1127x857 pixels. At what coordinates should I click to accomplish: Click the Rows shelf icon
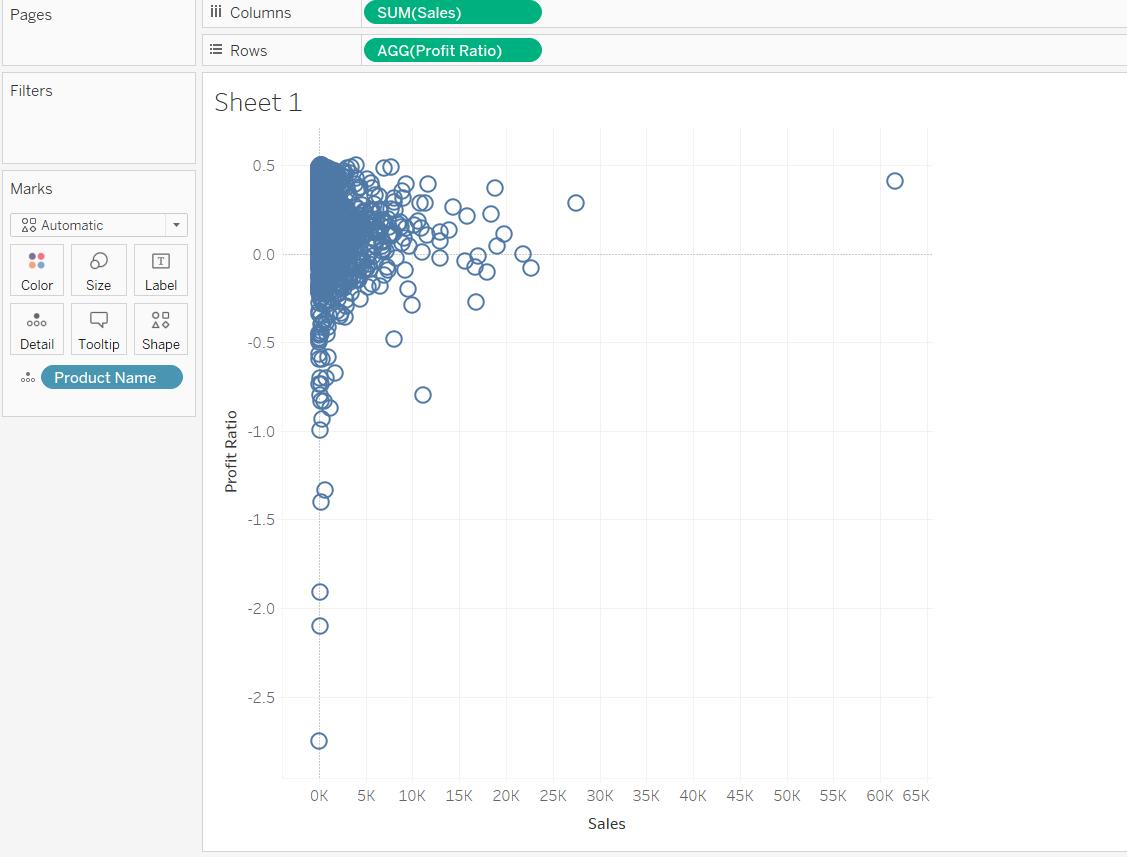pos(216,50)
